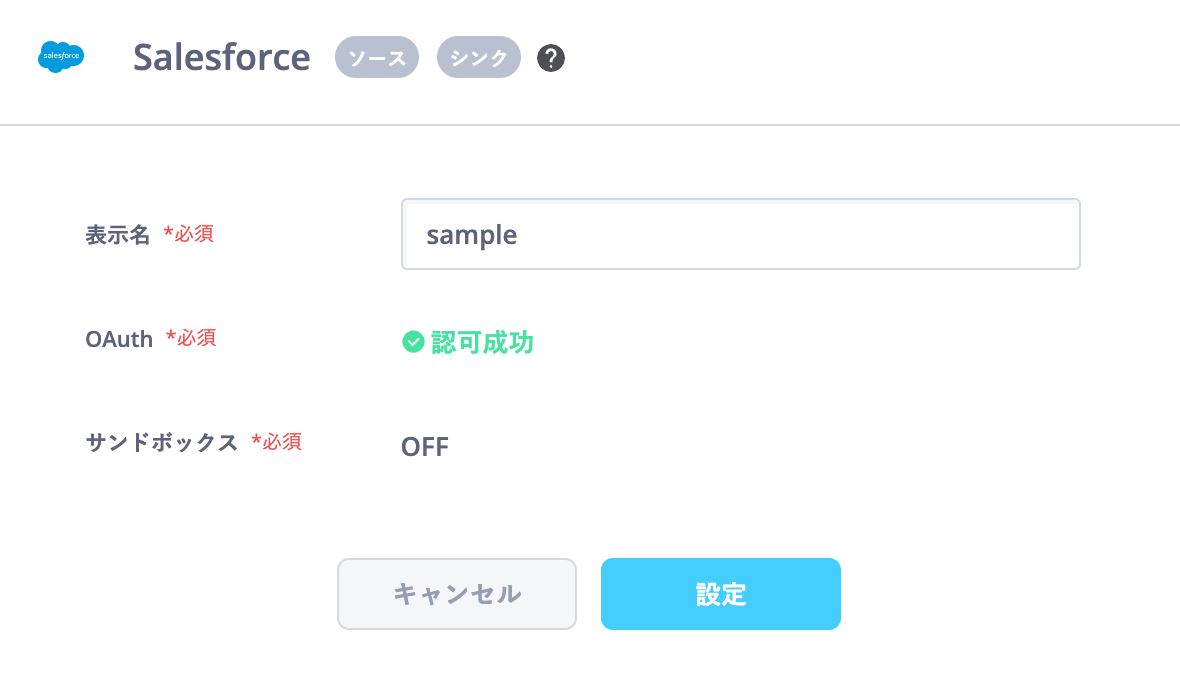Click the Salesforce cloud logo
The height and width of the screenshot is (676, 1180).
(61, 56)
